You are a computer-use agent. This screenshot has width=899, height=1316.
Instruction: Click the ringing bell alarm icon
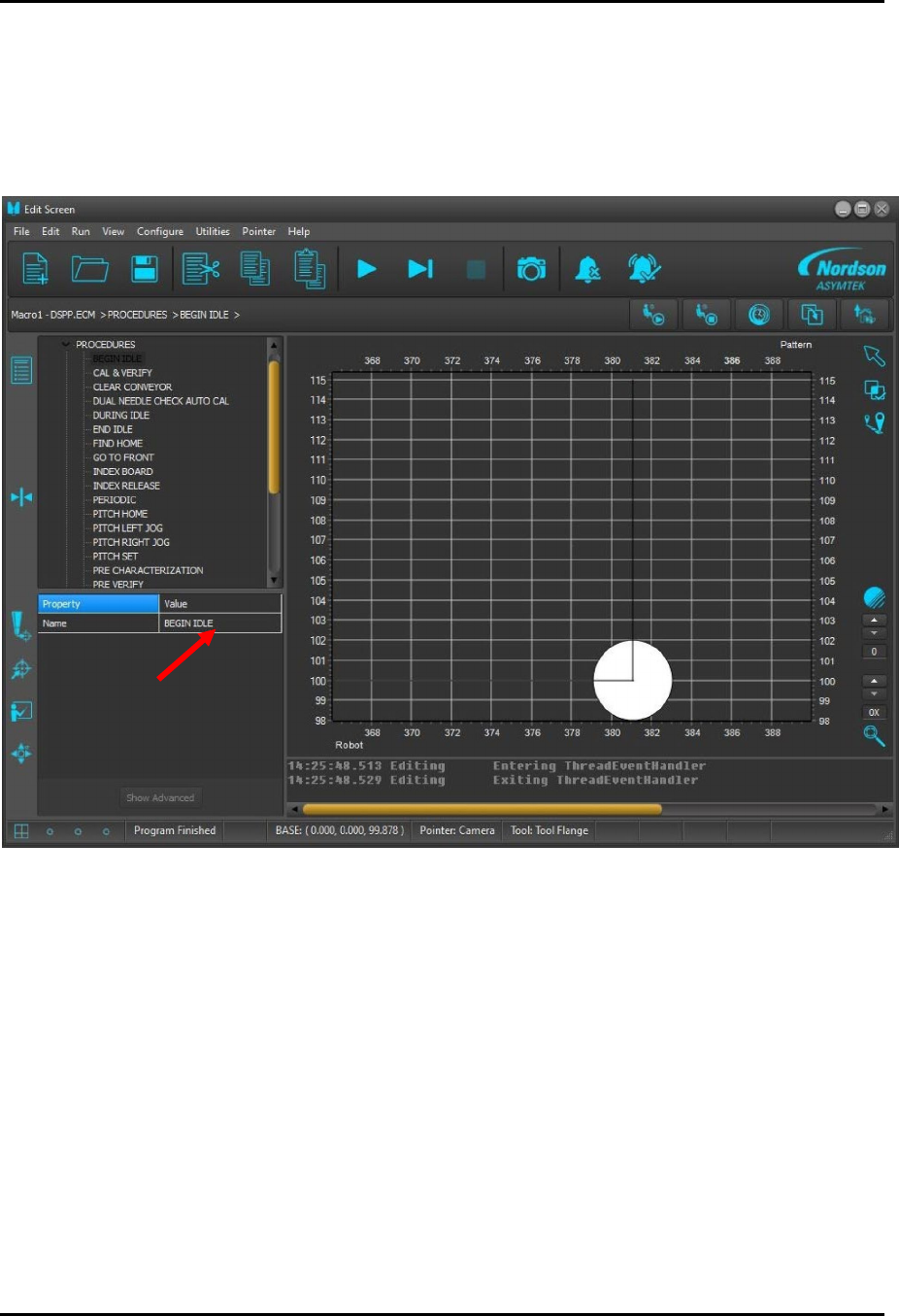(x=644, y=268)
